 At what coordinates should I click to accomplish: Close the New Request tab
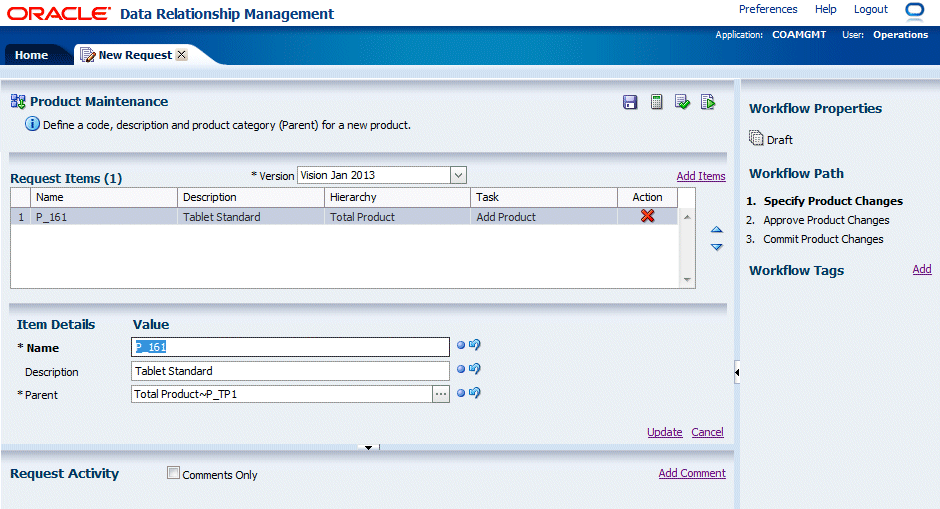point(181,55)
